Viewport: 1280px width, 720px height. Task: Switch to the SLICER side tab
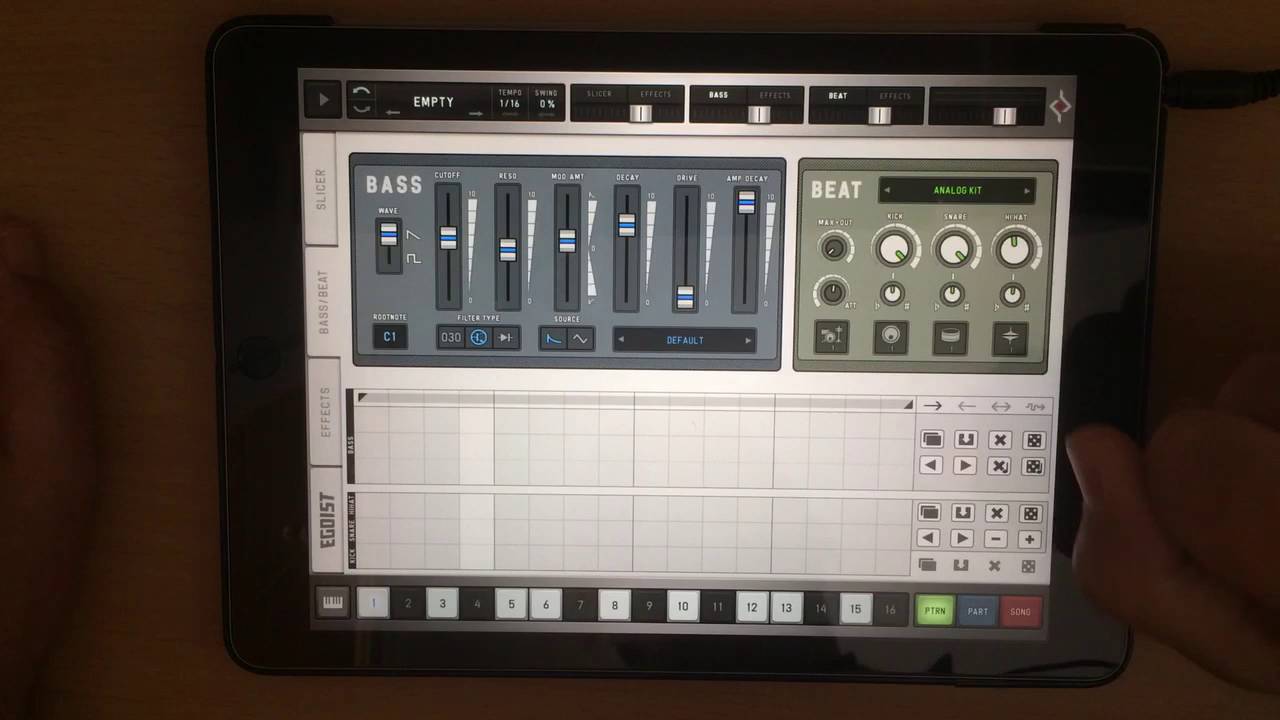(x=321, y=189)
